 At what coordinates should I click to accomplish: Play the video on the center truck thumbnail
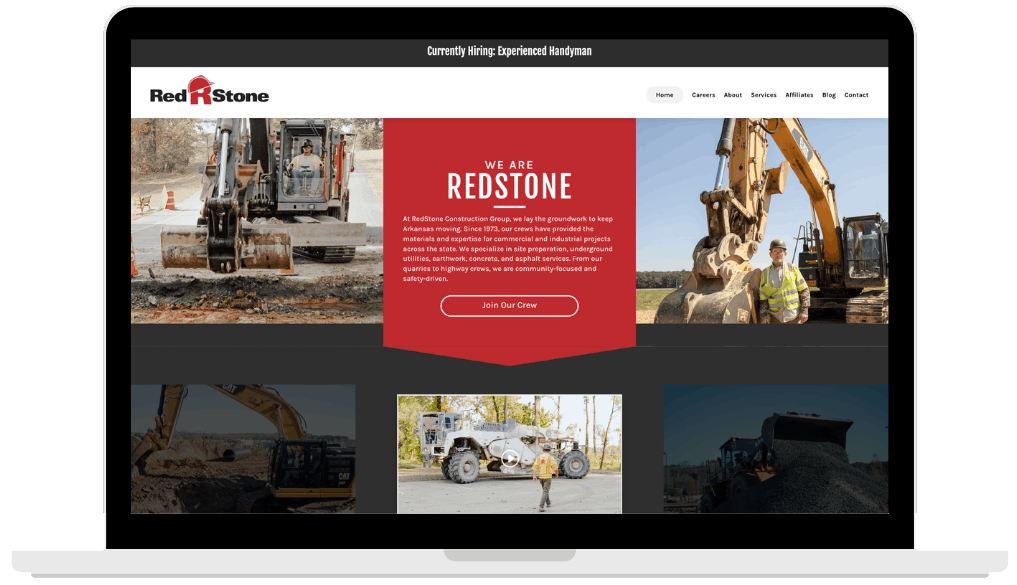(510, 459)
